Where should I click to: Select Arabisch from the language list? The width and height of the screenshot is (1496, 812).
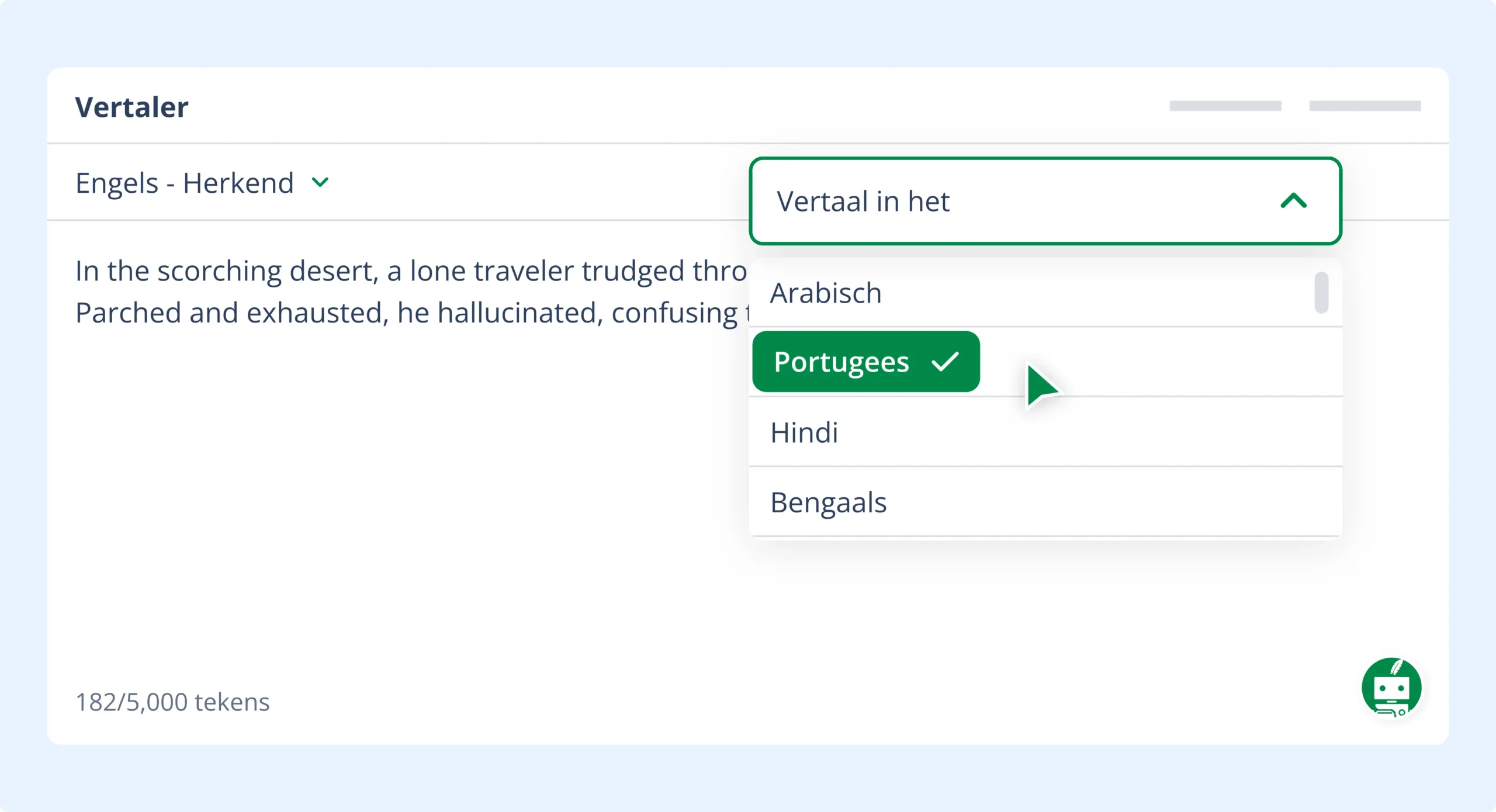pos(825,293)
